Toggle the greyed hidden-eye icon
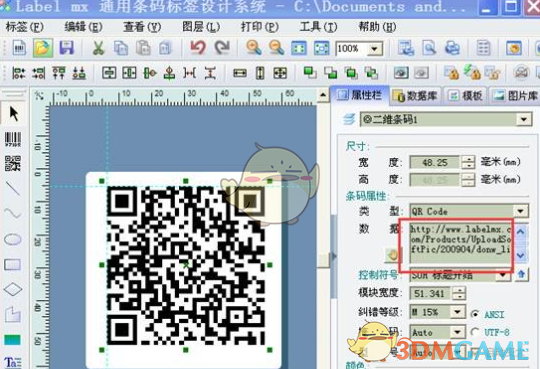Viewport: 540px width, 369px height. (421, 73)
